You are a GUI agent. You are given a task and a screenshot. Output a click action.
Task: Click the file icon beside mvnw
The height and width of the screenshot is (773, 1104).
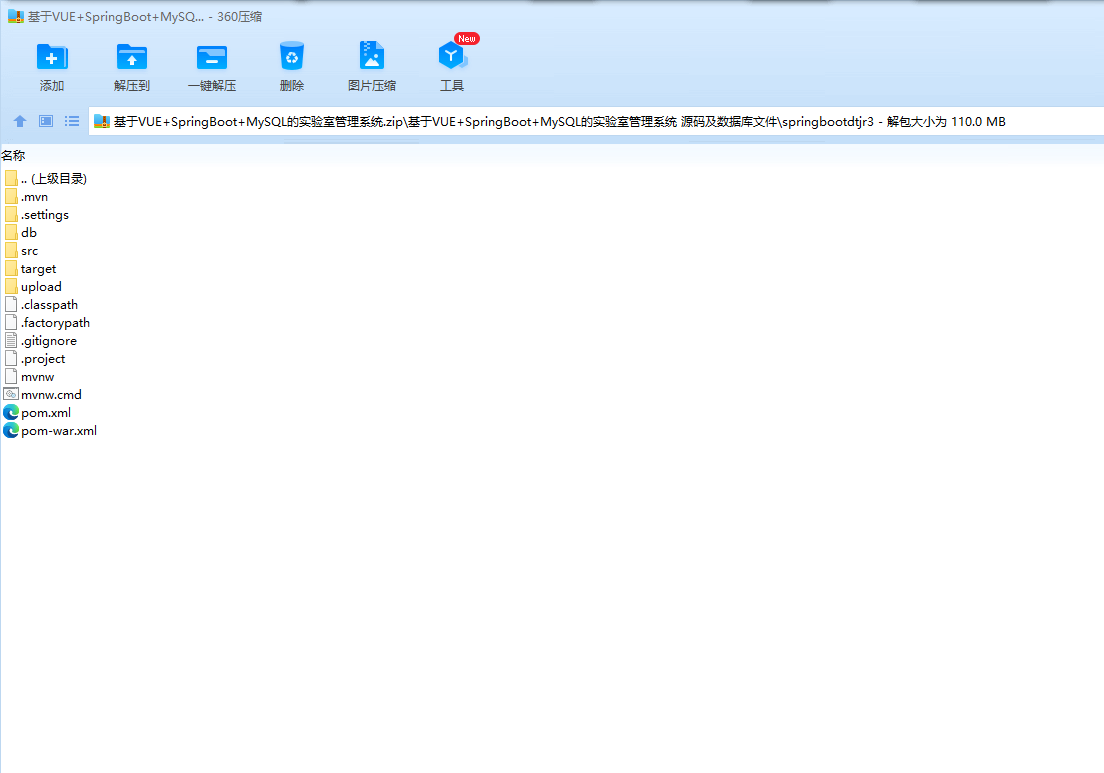[11, 377]
